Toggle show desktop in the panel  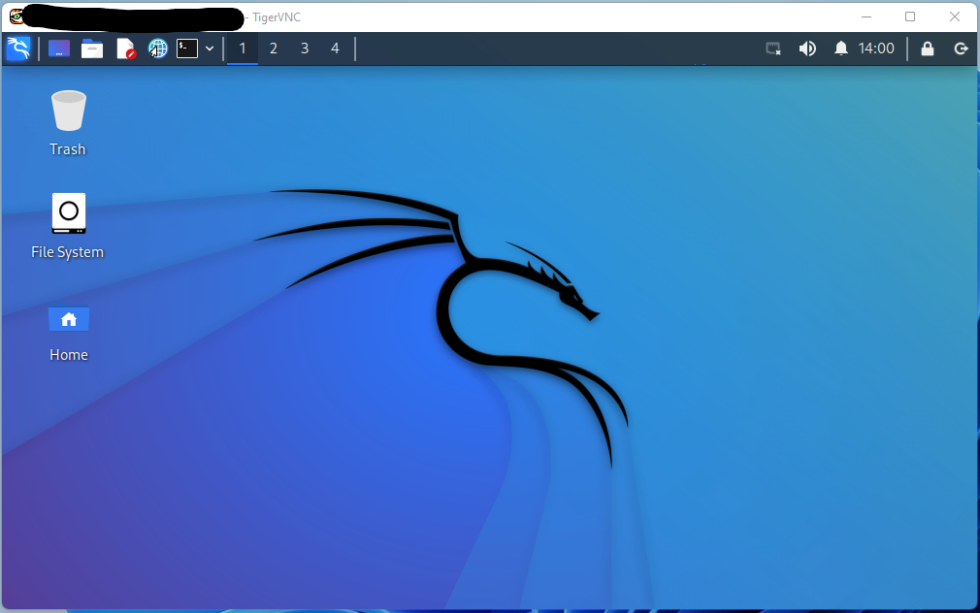[772, 48]
